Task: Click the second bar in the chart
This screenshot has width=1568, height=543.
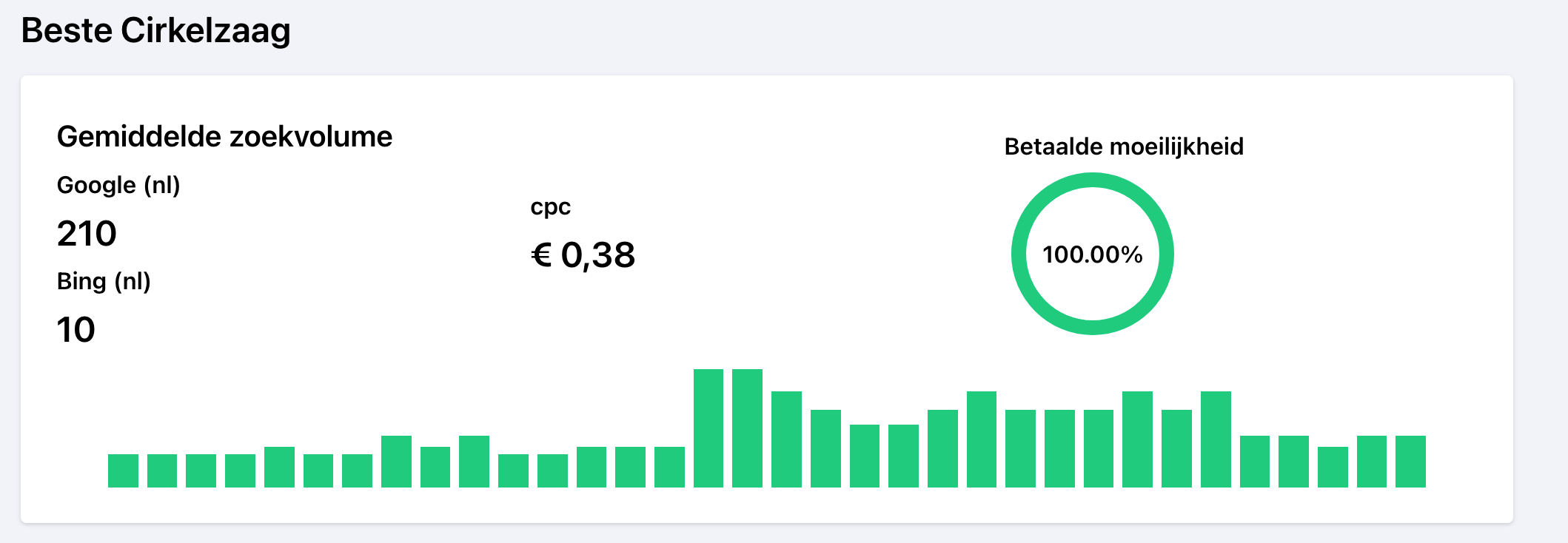Action: tap(162, 471)
